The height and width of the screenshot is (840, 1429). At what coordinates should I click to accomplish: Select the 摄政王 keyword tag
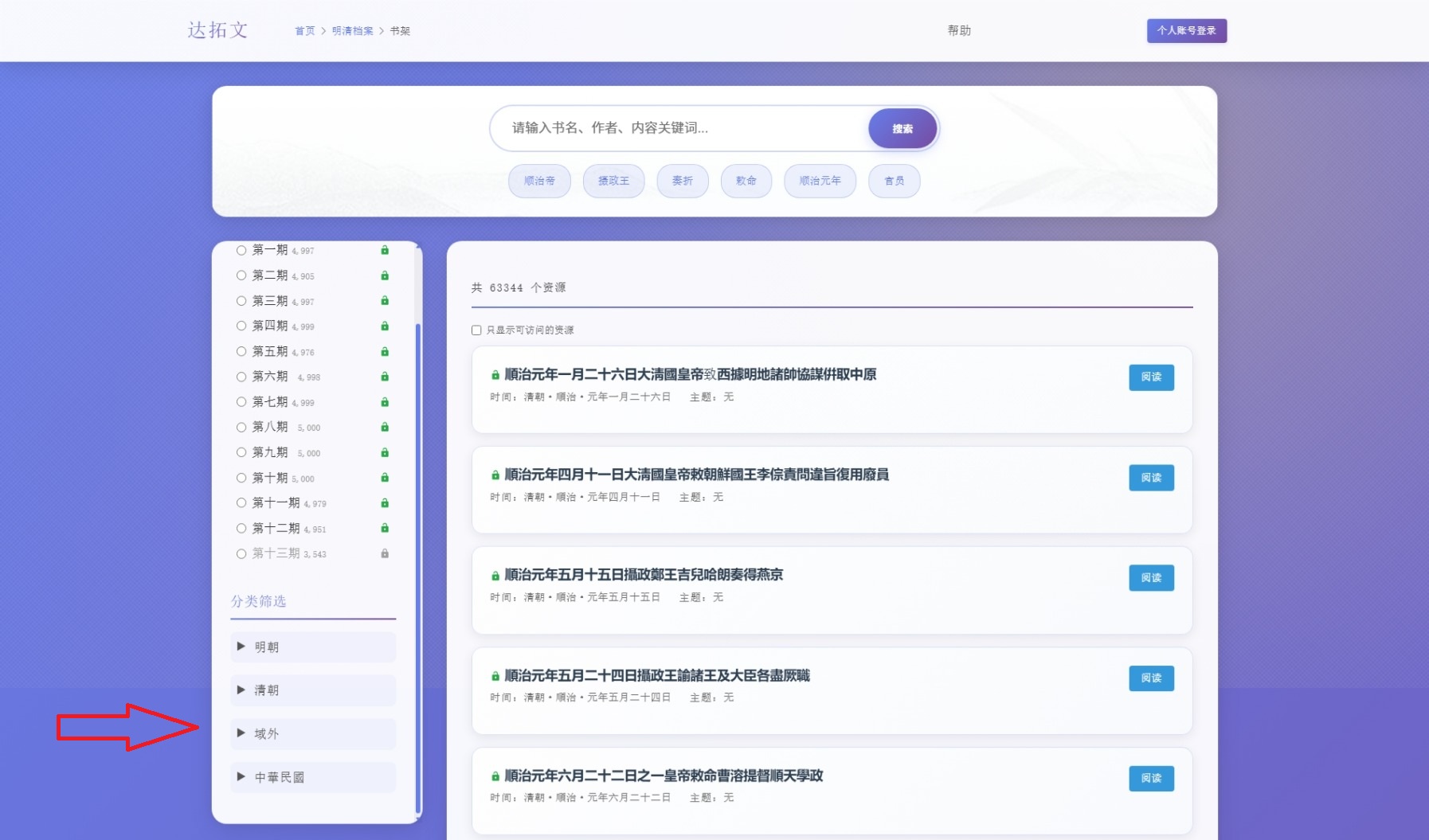[614, 181]
